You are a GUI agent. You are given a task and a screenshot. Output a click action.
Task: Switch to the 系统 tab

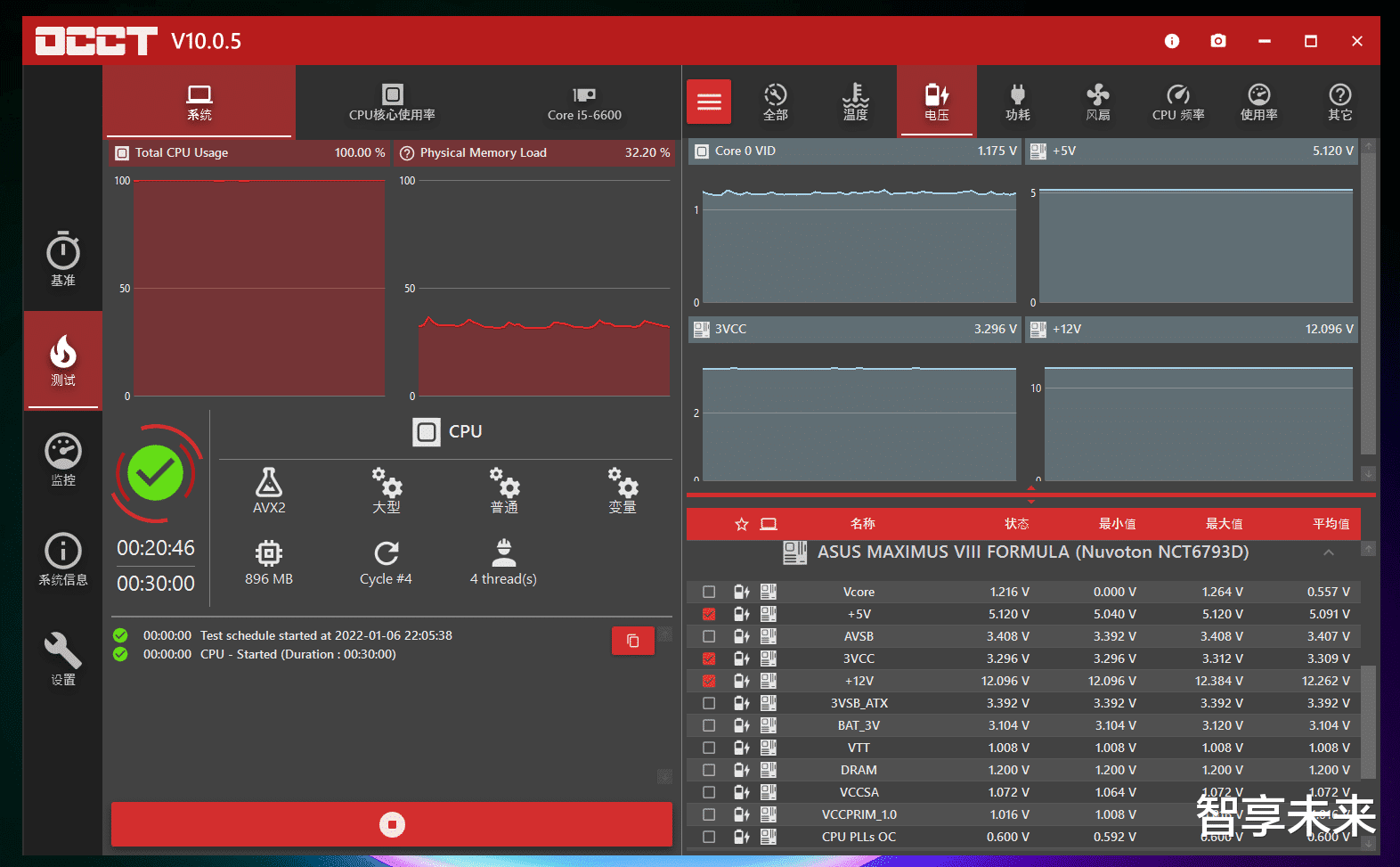[x=199, y=102]
